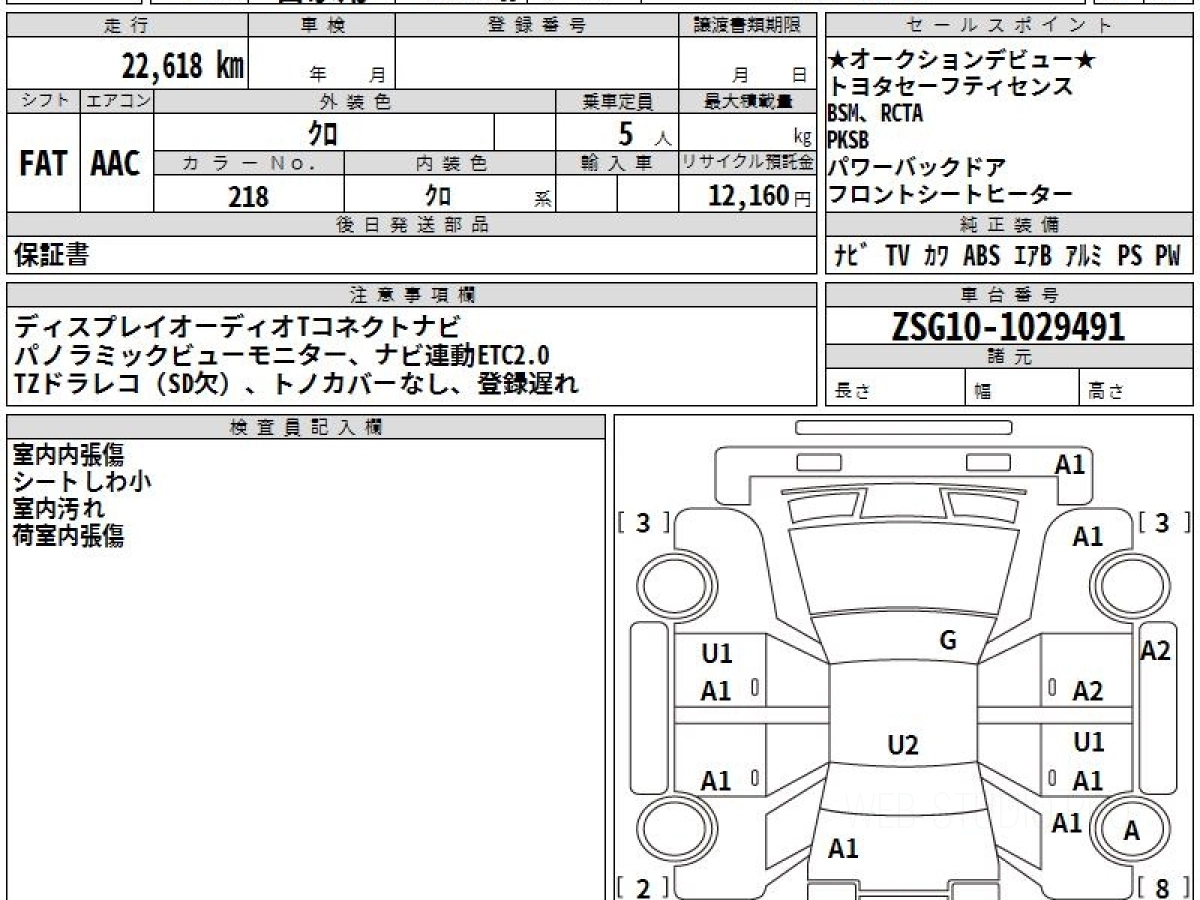This screenshot has height=900, width=1200.
Task: Click the パワーバックドア sales point
Action: pyautogui.click(x=917, y=167)
